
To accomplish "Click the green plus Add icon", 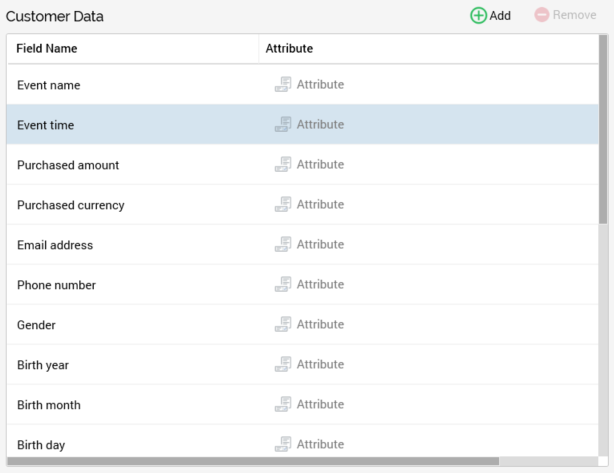I will (478, 17).
